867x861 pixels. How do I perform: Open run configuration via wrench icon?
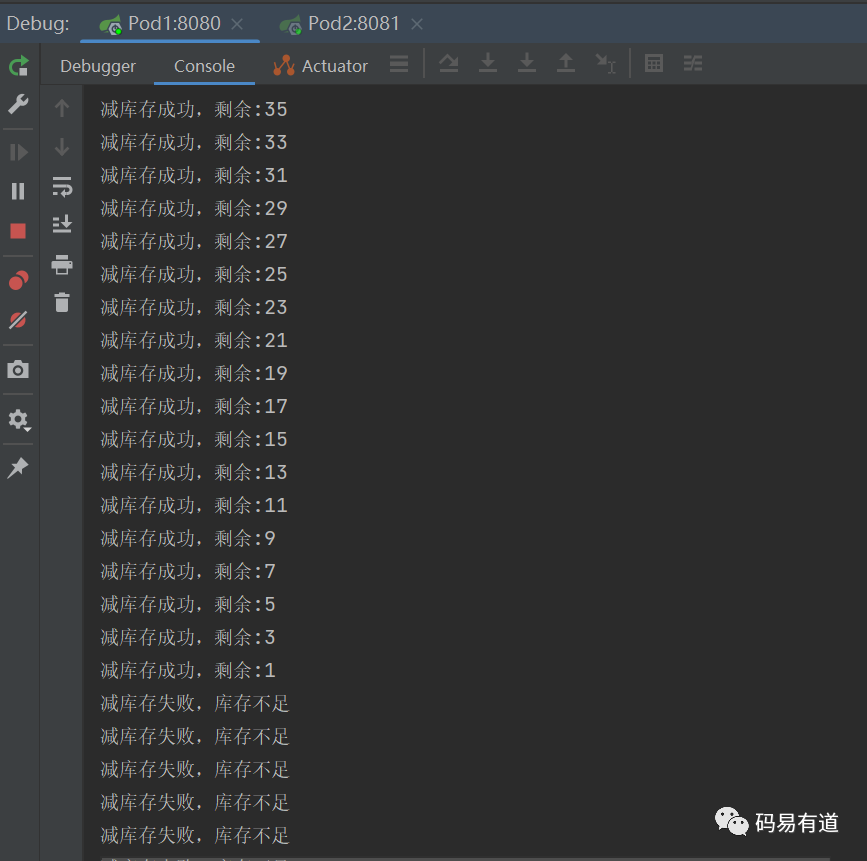18,104
